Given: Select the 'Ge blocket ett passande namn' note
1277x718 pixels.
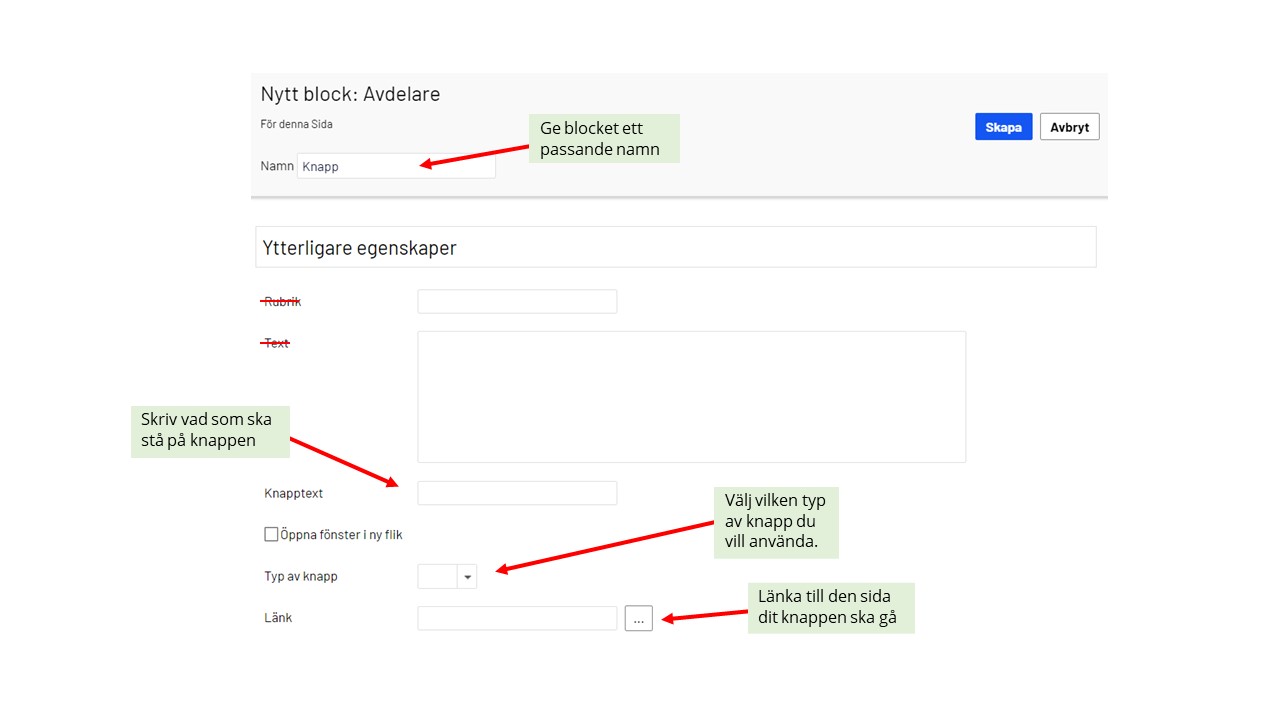Looking at the screenshot, I should pyautogui.click(x=604, y=139).
